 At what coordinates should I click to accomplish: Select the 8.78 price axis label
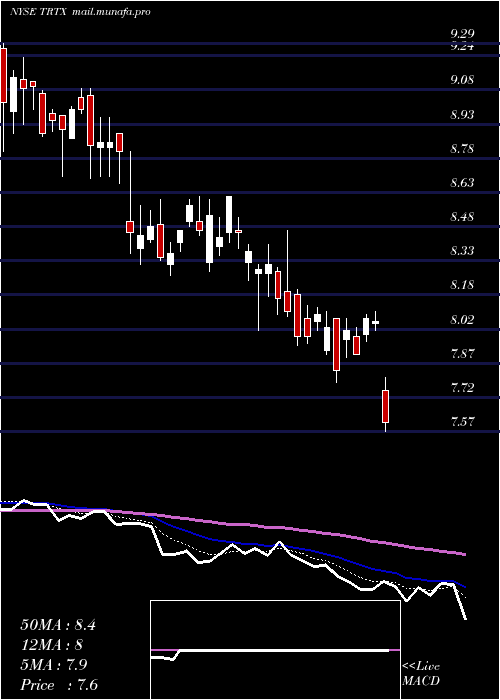[462, 148]
